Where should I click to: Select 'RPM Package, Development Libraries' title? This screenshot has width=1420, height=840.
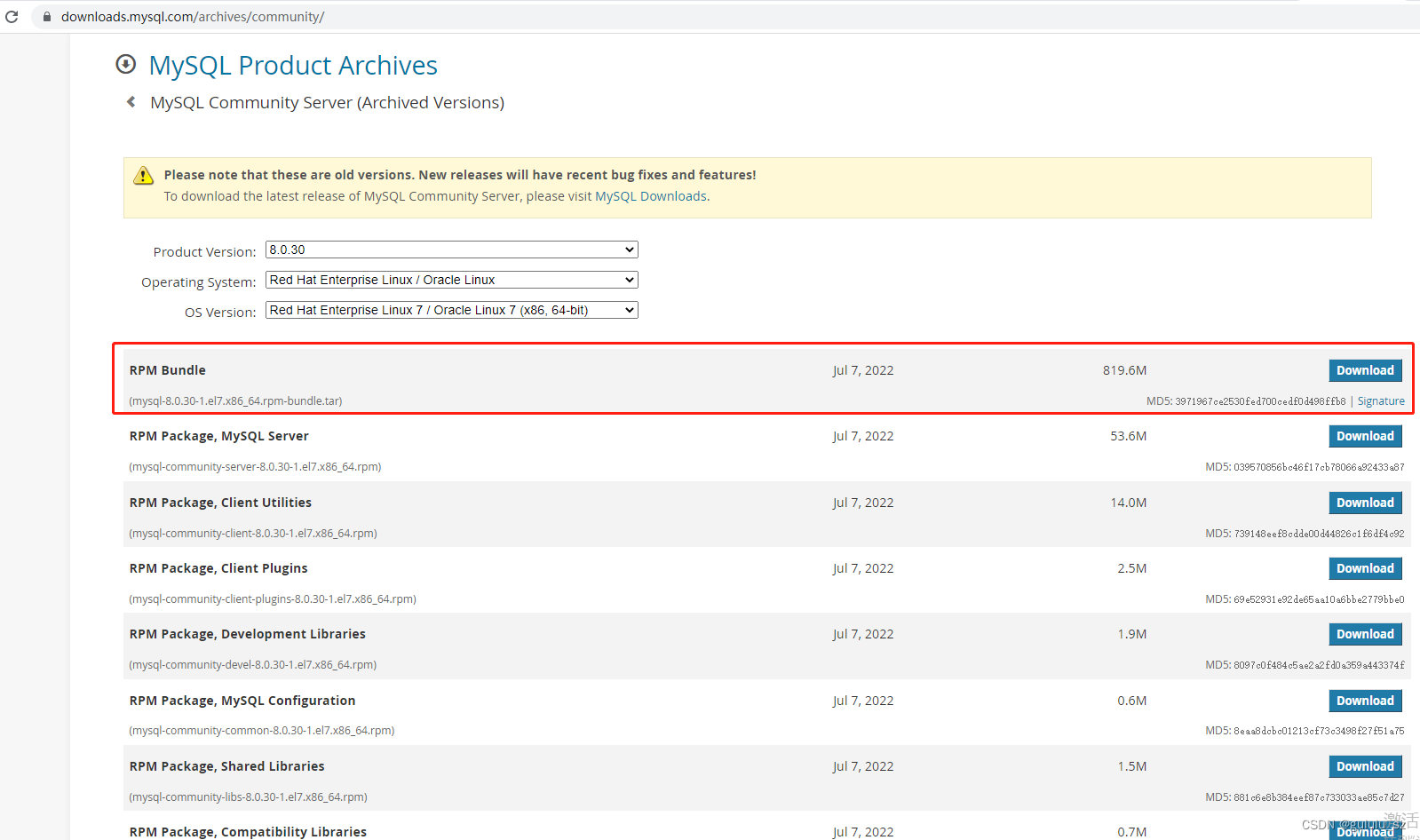pyautogui.click(x=248, y=634)
